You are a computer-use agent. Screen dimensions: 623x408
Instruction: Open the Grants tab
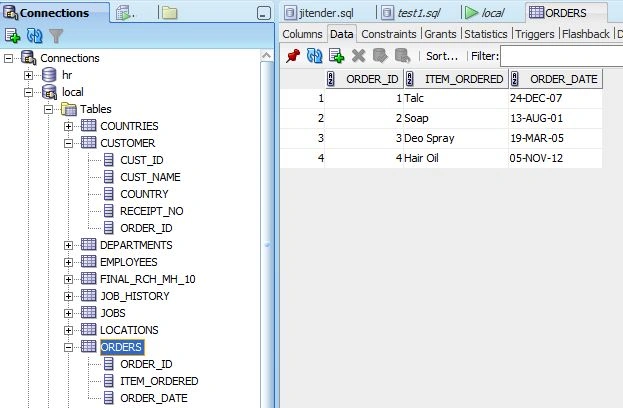[440, 34]
